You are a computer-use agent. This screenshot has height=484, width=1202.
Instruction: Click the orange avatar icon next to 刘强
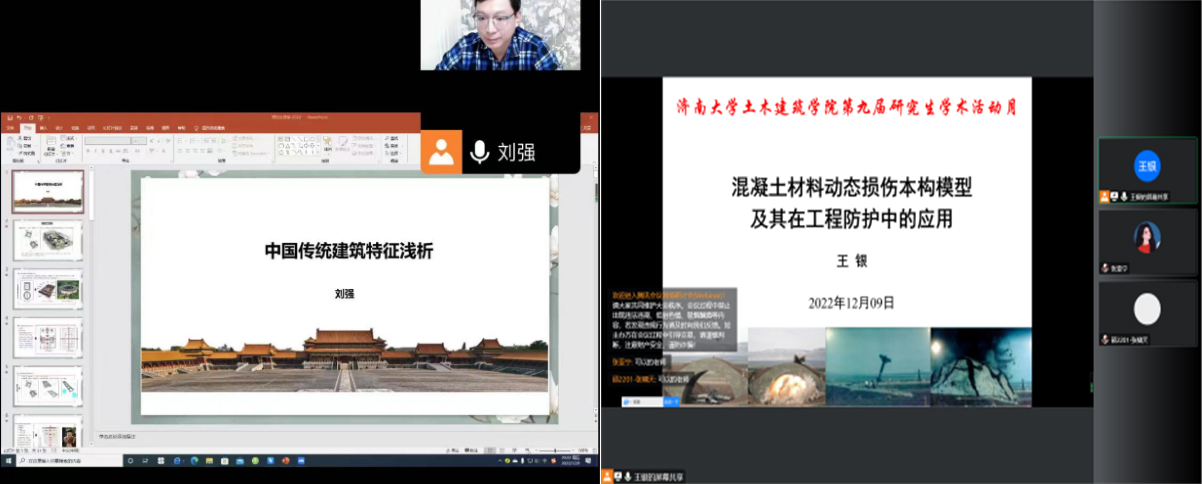click(x=441, y=152)
